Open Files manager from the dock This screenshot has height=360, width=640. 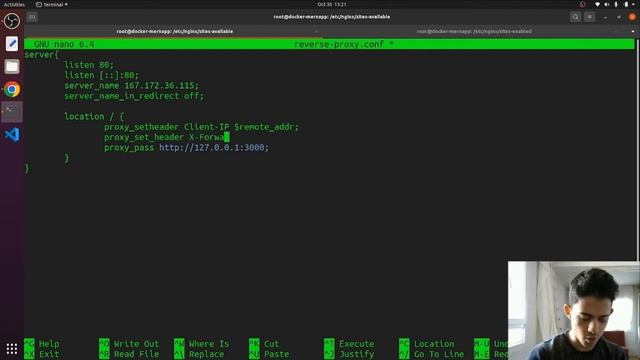12,66
